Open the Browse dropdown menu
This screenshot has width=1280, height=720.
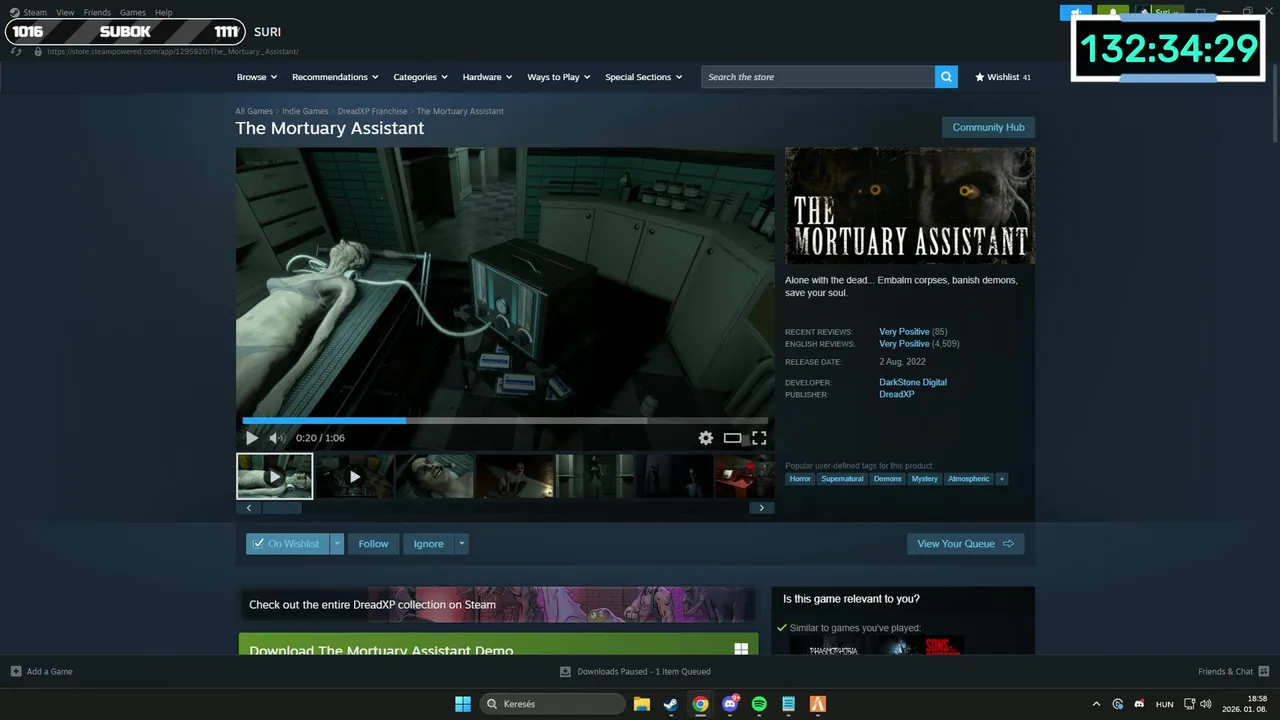pos(257,77)
